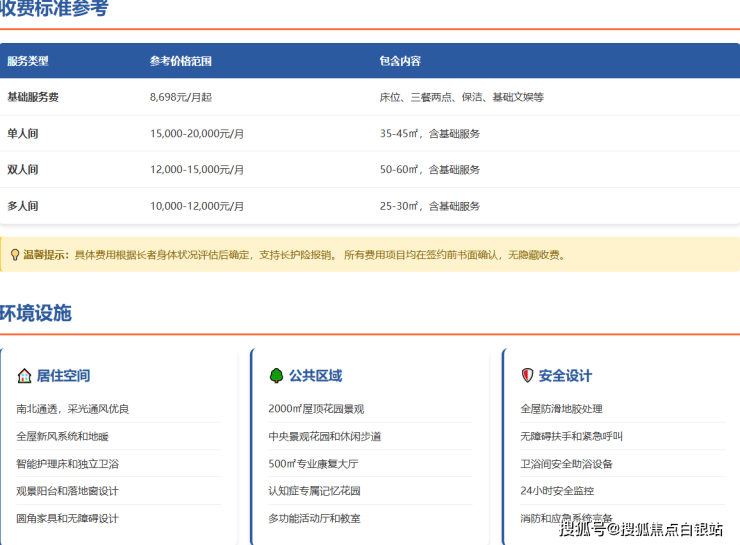Click the 环境设施 section heading
Image resolution: width=740 pixels, height=545 pixels.
pyautogui.click(x=36, y=313)
